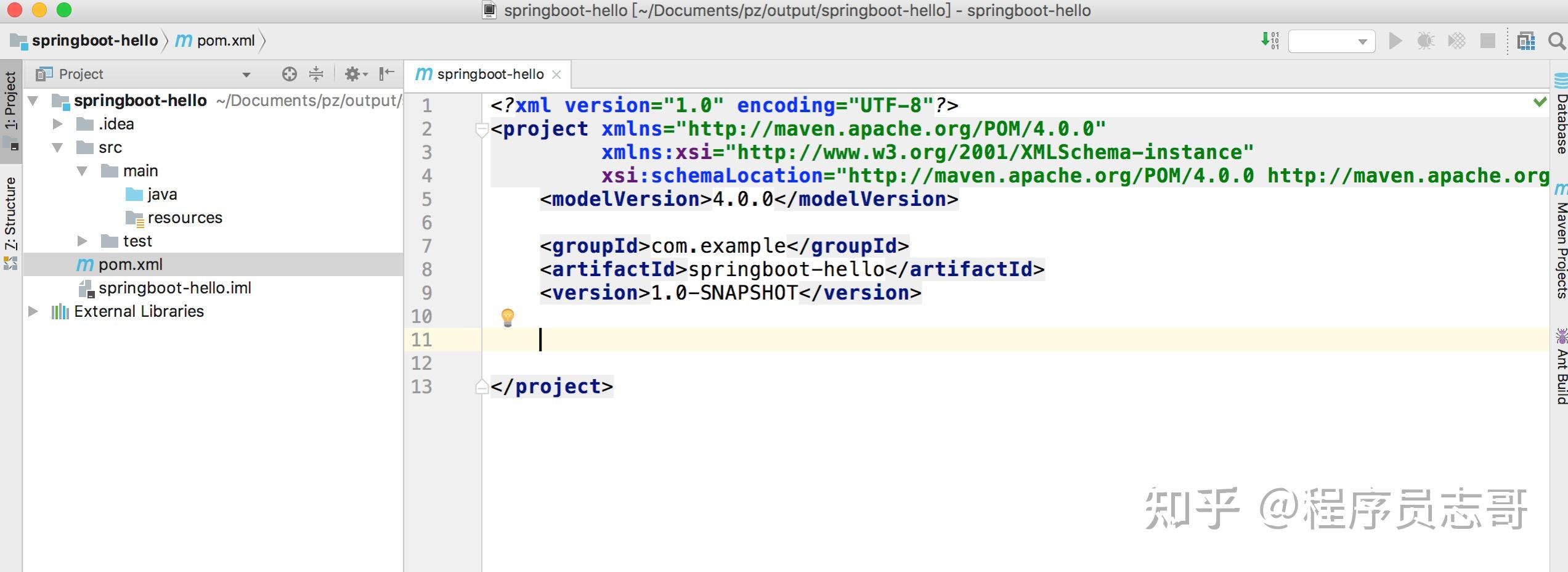Screen dimensions: 1568x572
Task: Click fold marker at closing project tag
Action: (x=482, y=386)
